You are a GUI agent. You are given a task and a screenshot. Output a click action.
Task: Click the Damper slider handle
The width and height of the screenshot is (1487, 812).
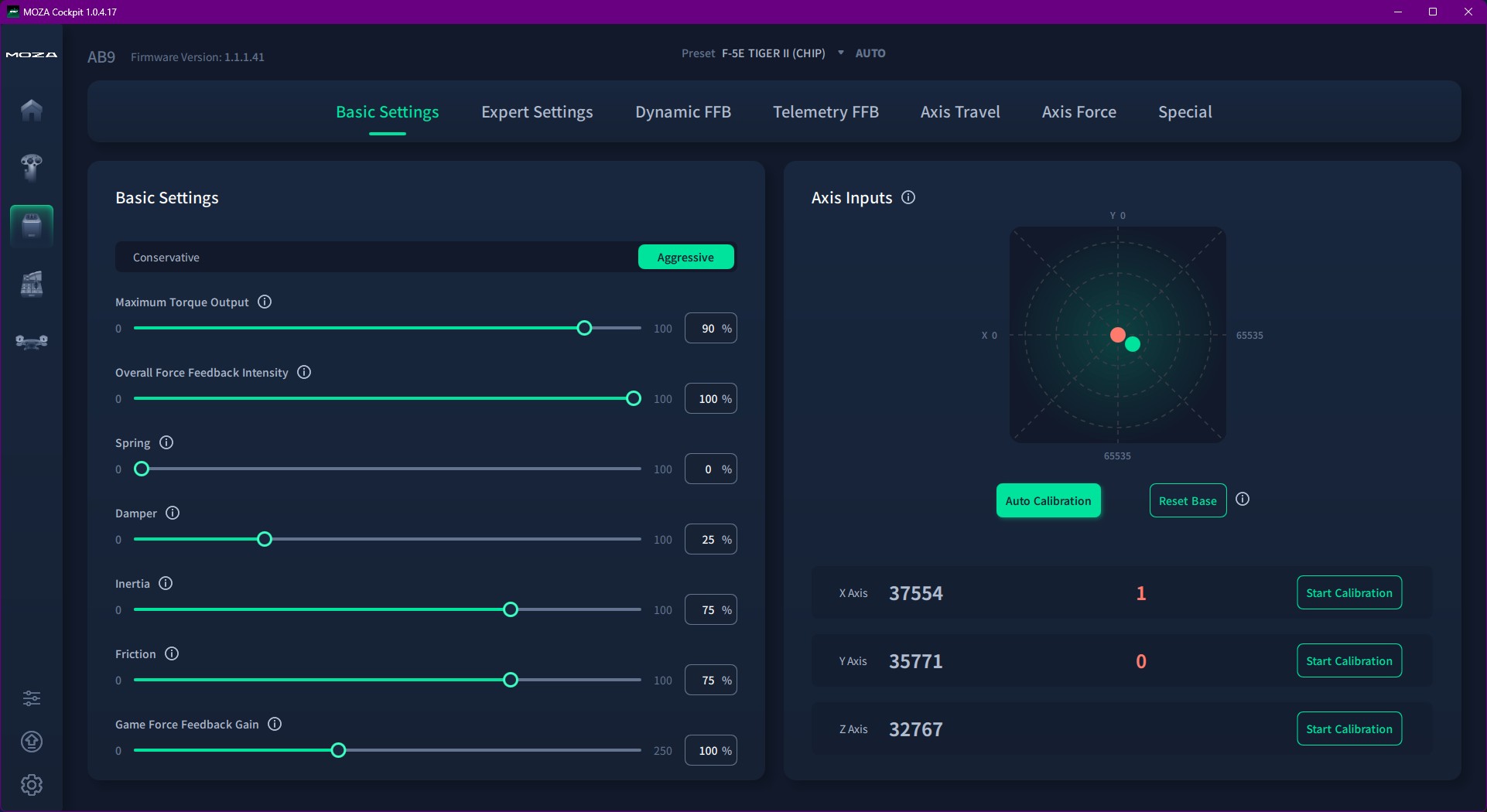point(265,539)
